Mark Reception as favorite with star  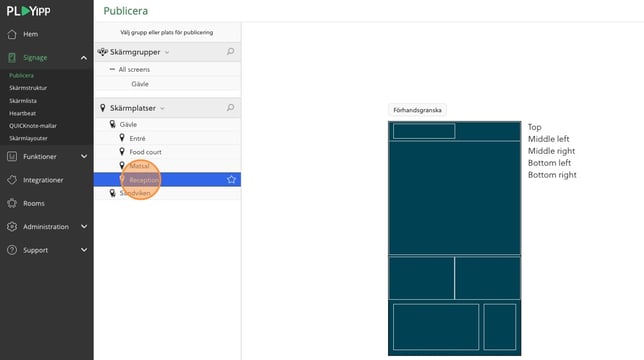[x=231, y=179]
